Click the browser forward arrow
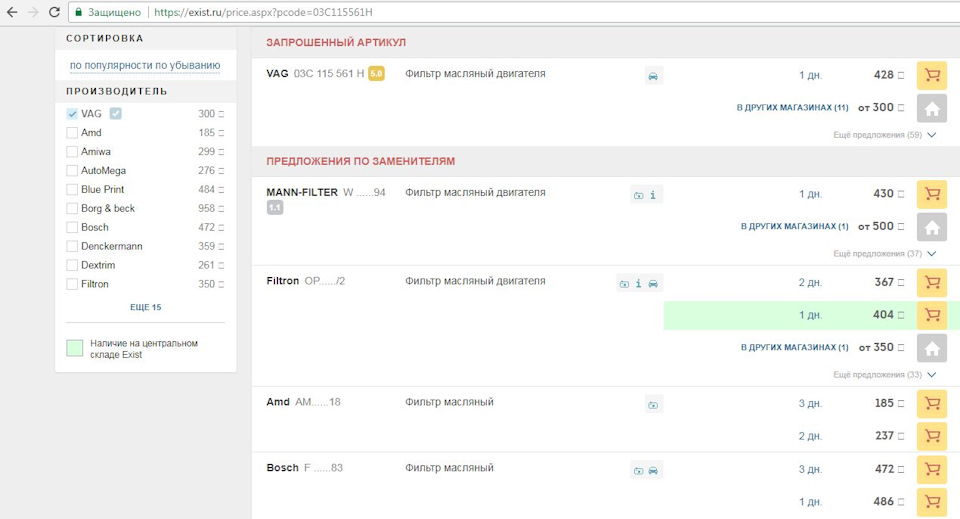 33,12
